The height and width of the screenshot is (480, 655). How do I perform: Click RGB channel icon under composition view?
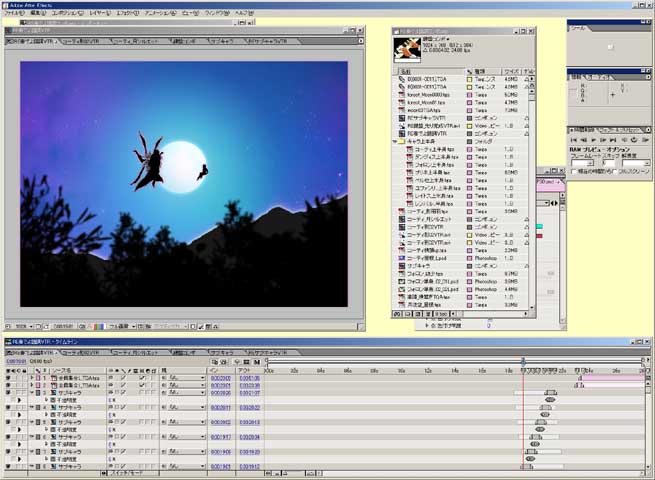click(x=99, y=326)
